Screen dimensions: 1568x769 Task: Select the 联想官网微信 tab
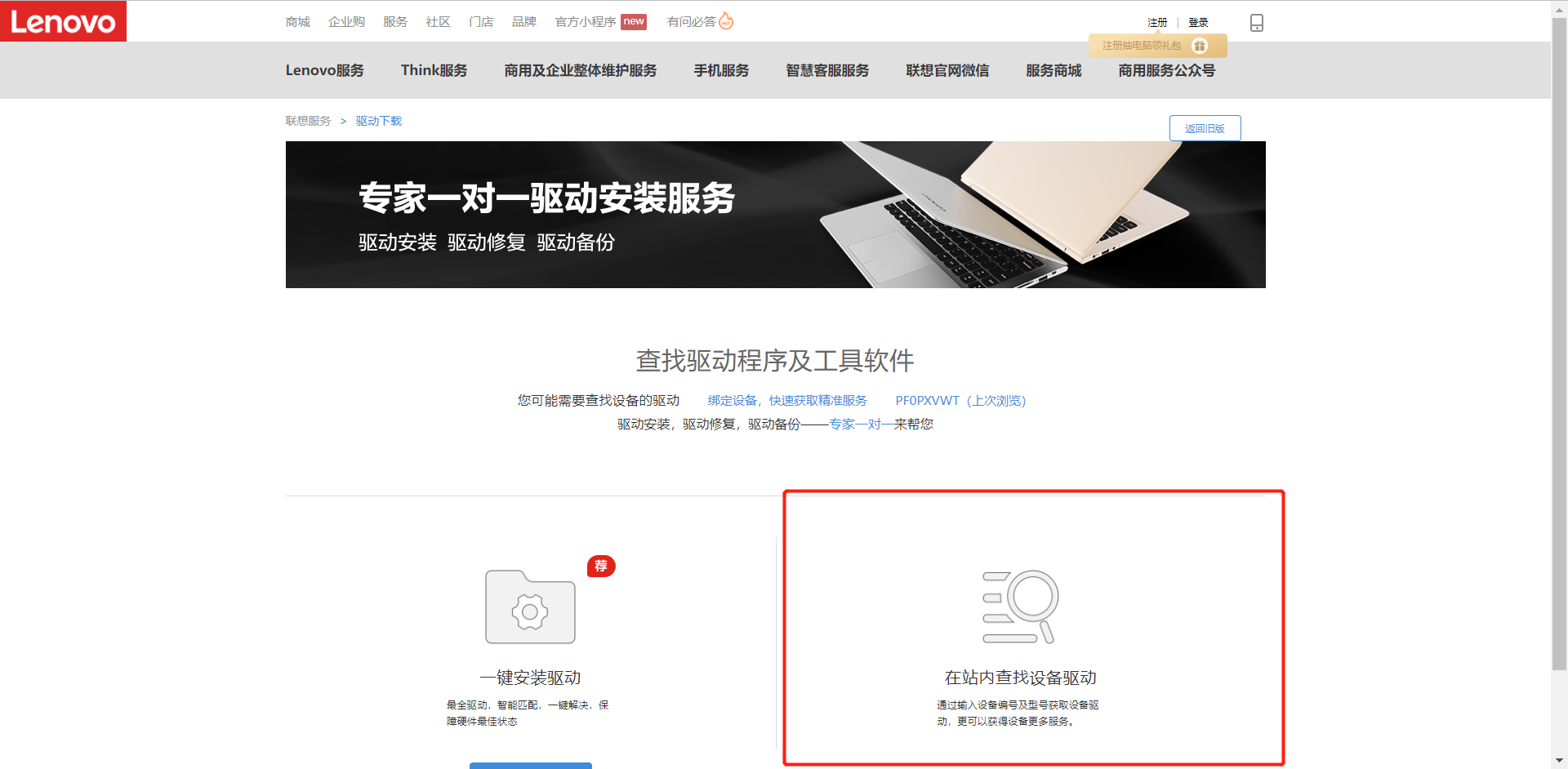coord(948,71)
